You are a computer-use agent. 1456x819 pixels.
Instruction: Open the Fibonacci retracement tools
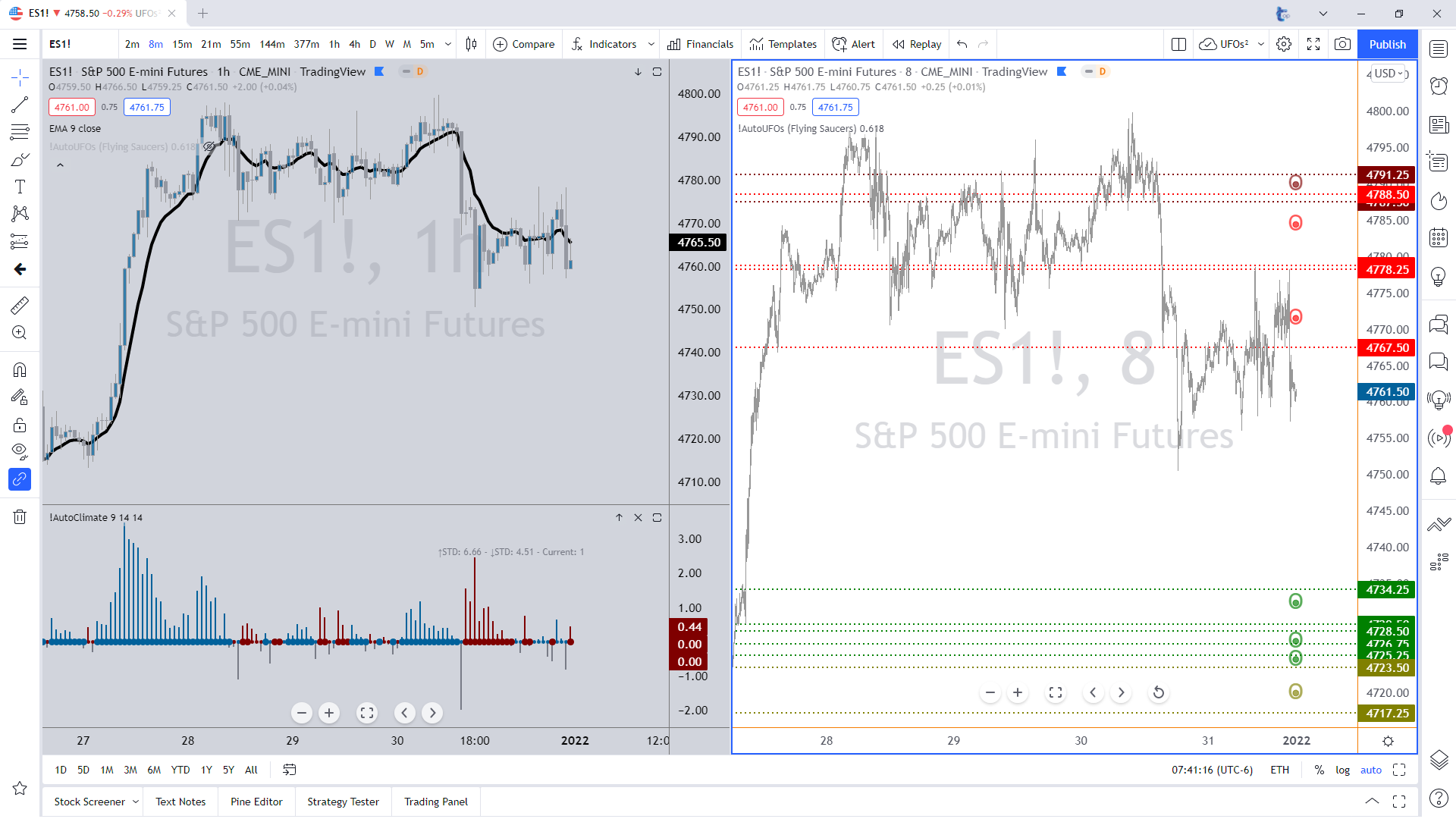coord(20,132)
